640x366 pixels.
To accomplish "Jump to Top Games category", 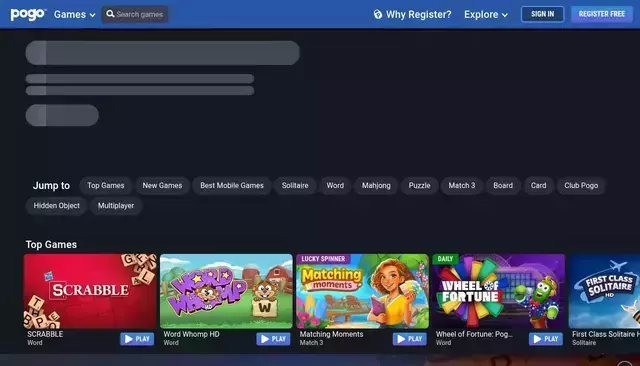I will [x=105, y=185].
